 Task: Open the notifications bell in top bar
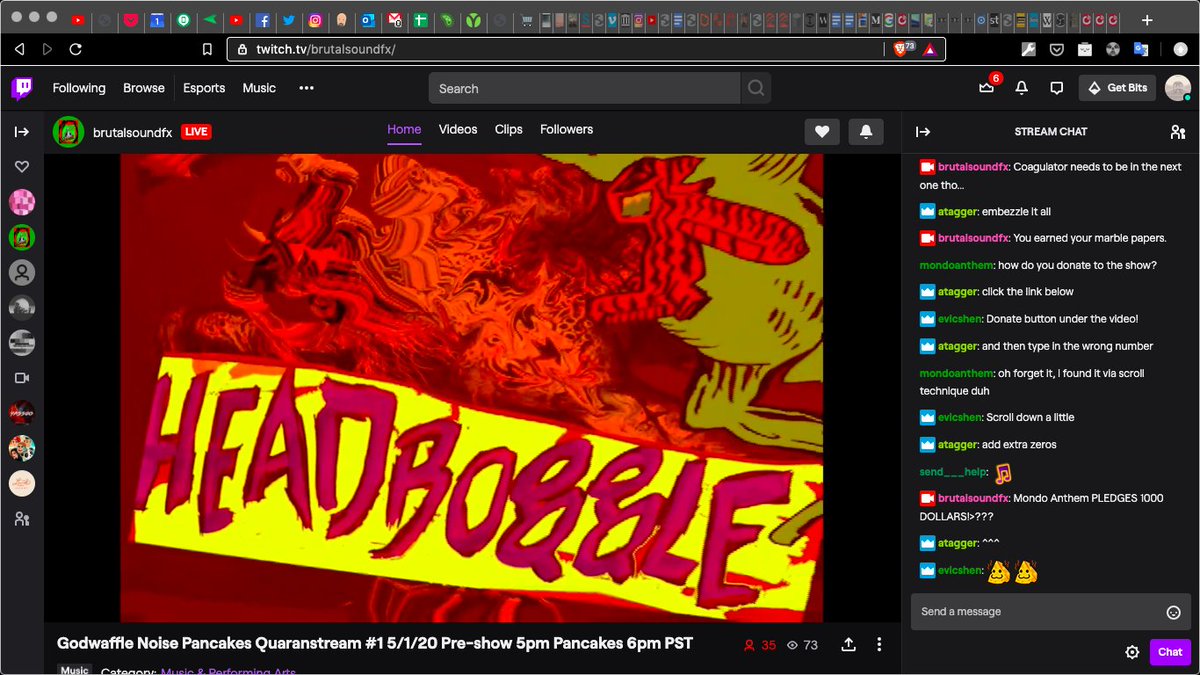1021,88
